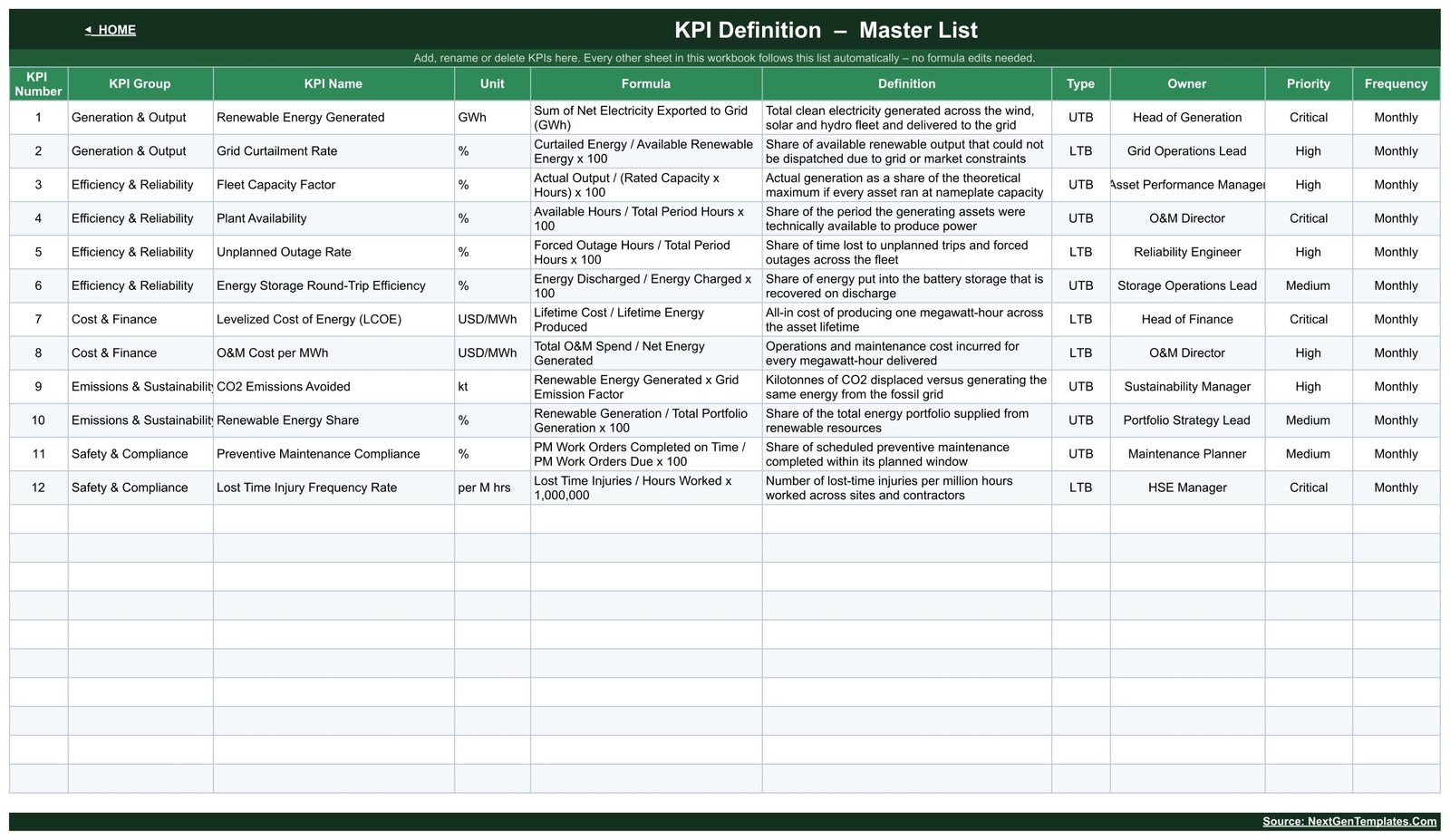1450x840 pixels.
Task: Click UTB type in CO2 Emissions row
Action: click(1080, 386)
